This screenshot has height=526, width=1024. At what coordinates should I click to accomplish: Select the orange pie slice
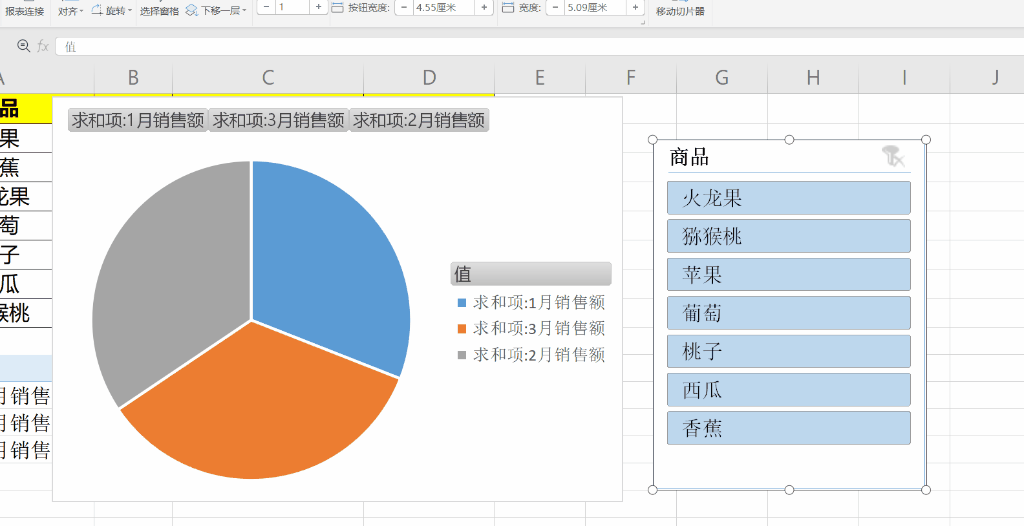point(261,405)
